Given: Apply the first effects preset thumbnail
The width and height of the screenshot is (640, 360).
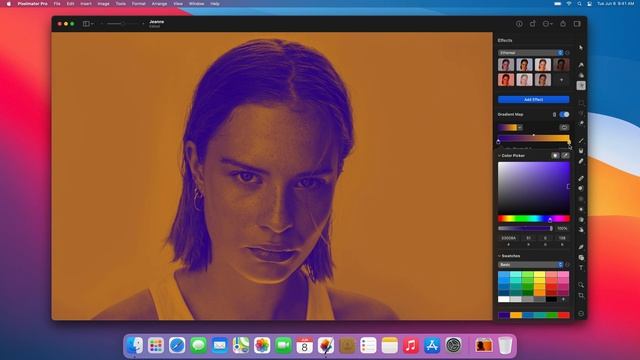Looking at the screenshot, I should tap(506, 64).
